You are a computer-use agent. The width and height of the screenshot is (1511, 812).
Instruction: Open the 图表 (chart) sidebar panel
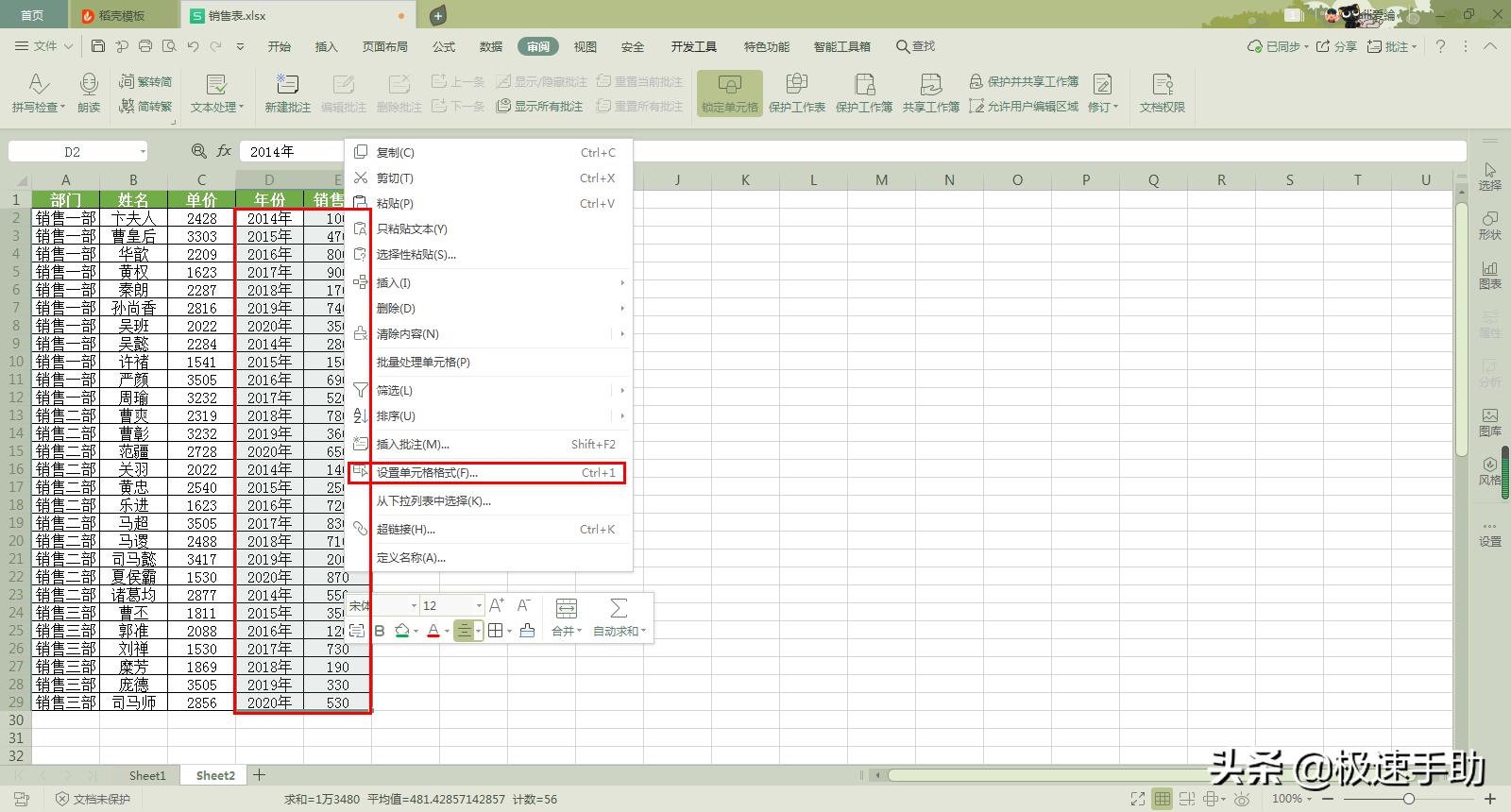(x=1489, y=275)
